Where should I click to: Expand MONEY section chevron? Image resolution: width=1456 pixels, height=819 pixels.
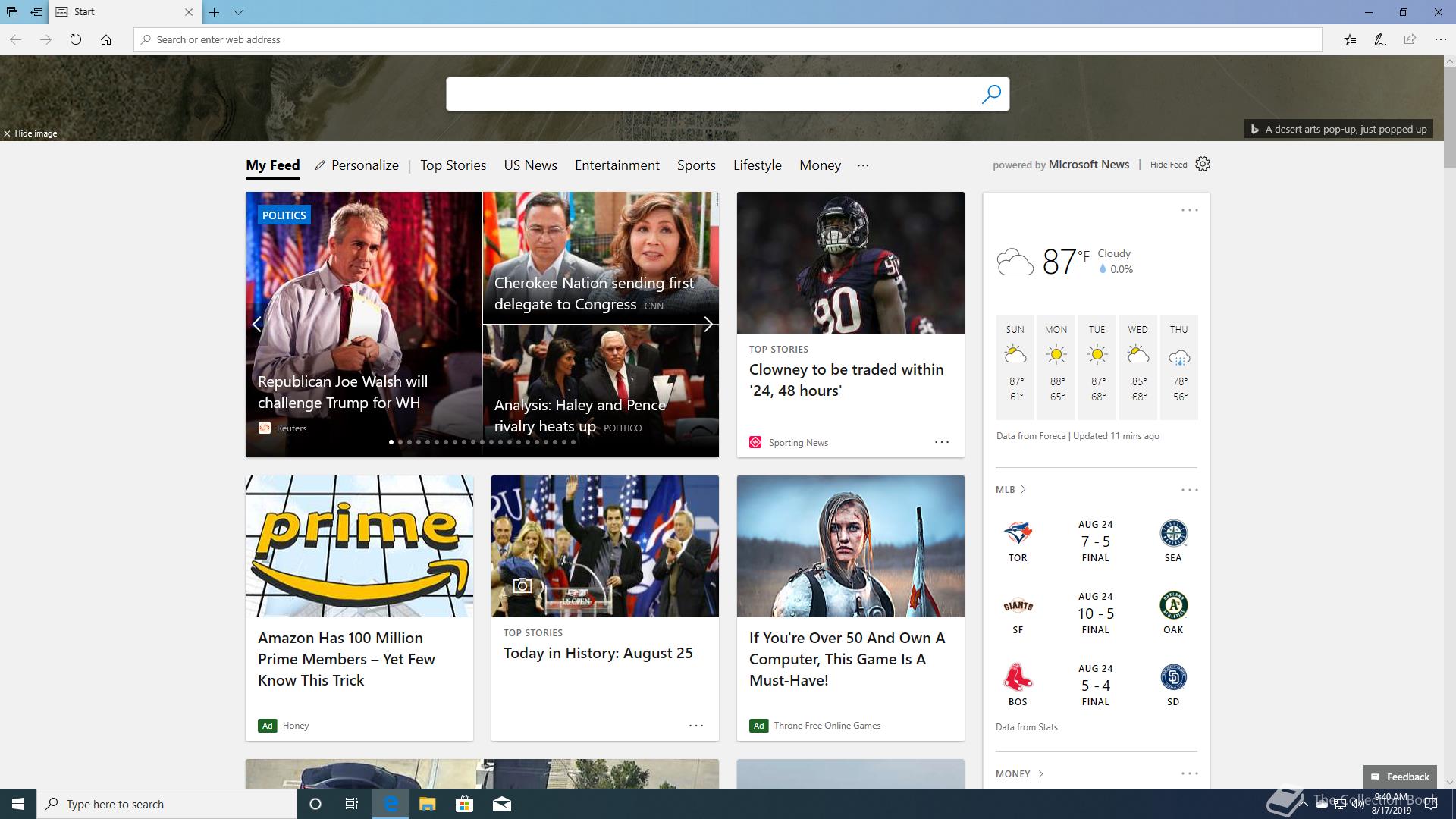[1040, 774]
